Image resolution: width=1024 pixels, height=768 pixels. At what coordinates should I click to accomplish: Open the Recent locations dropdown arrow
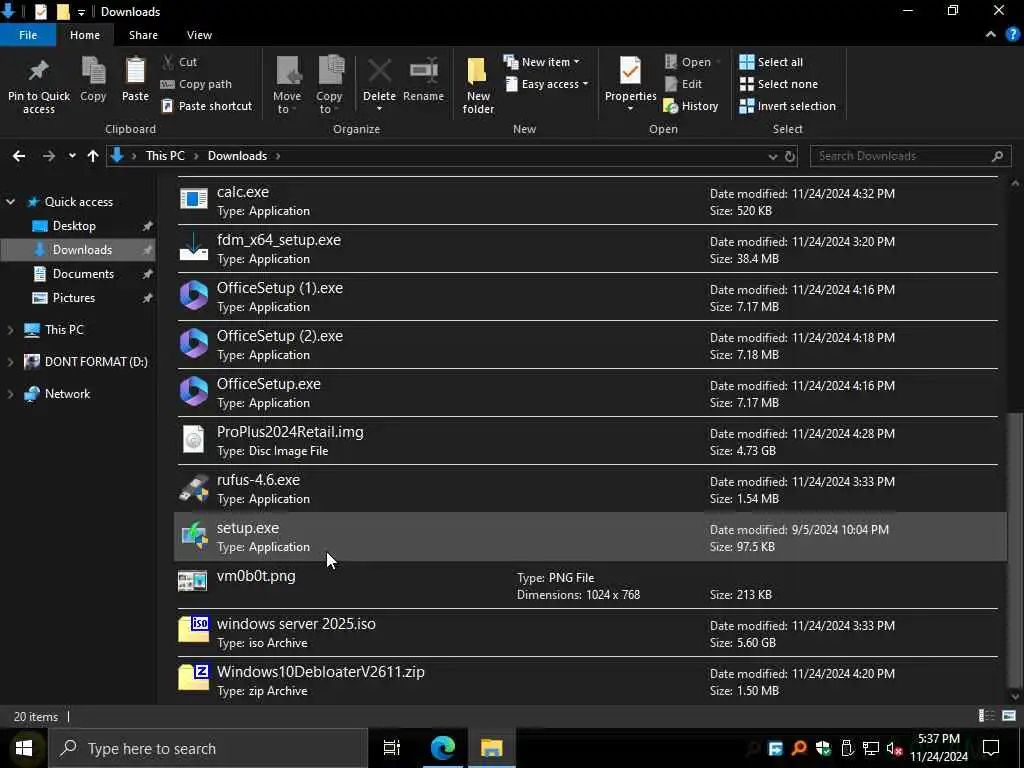(72, 156)
